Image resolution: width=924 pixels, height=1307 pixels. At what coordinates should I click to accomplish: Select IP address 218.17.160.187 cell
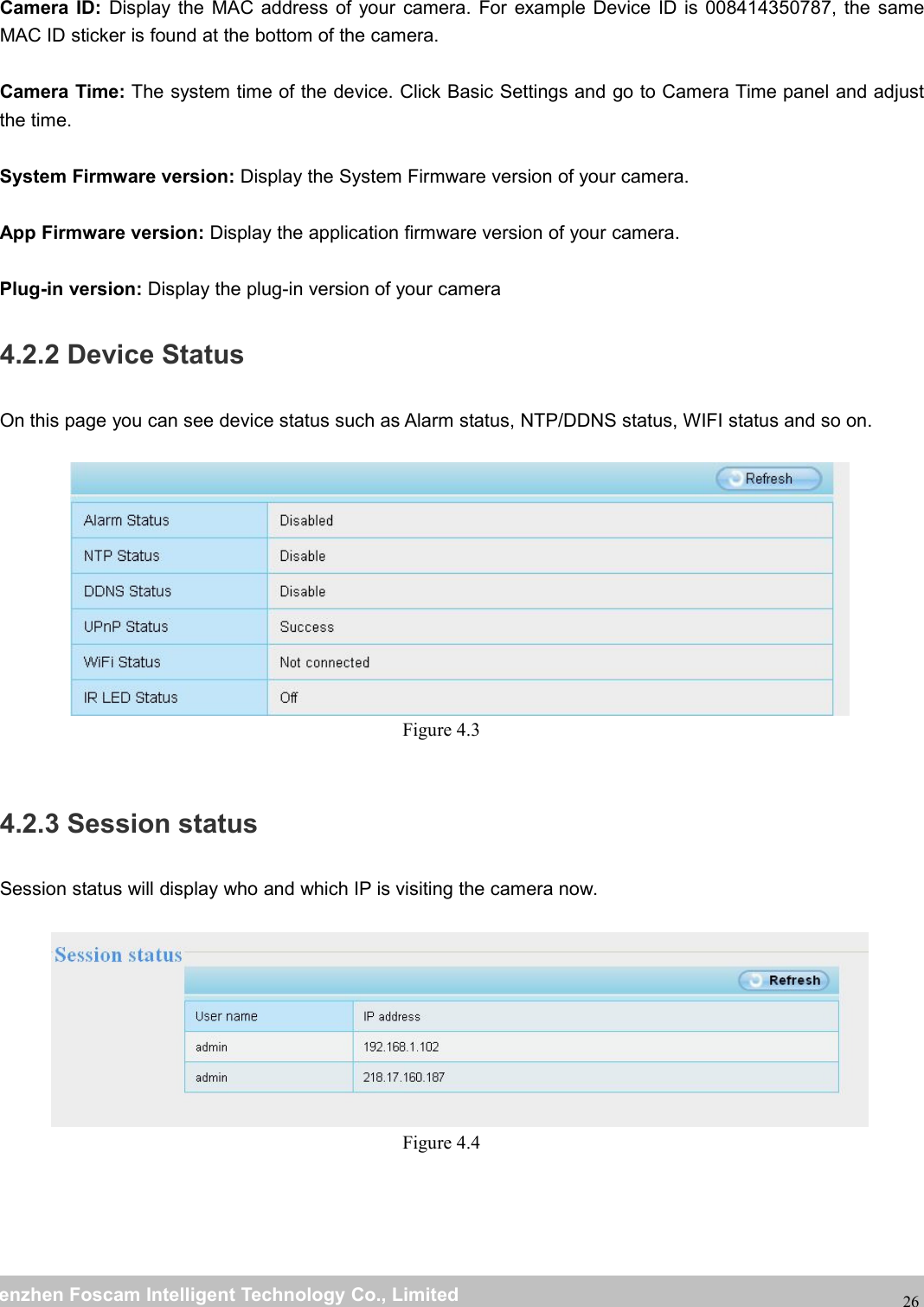click(x=404, y=1077)
